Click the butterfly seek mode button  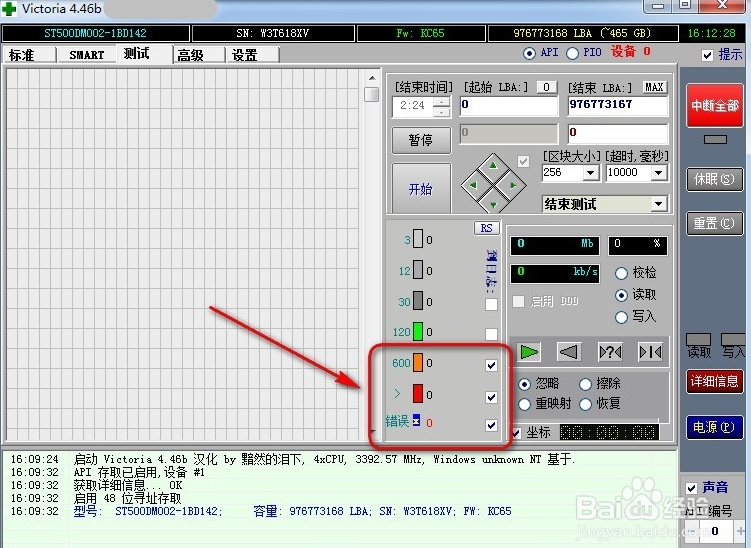(x=650, y=352)
